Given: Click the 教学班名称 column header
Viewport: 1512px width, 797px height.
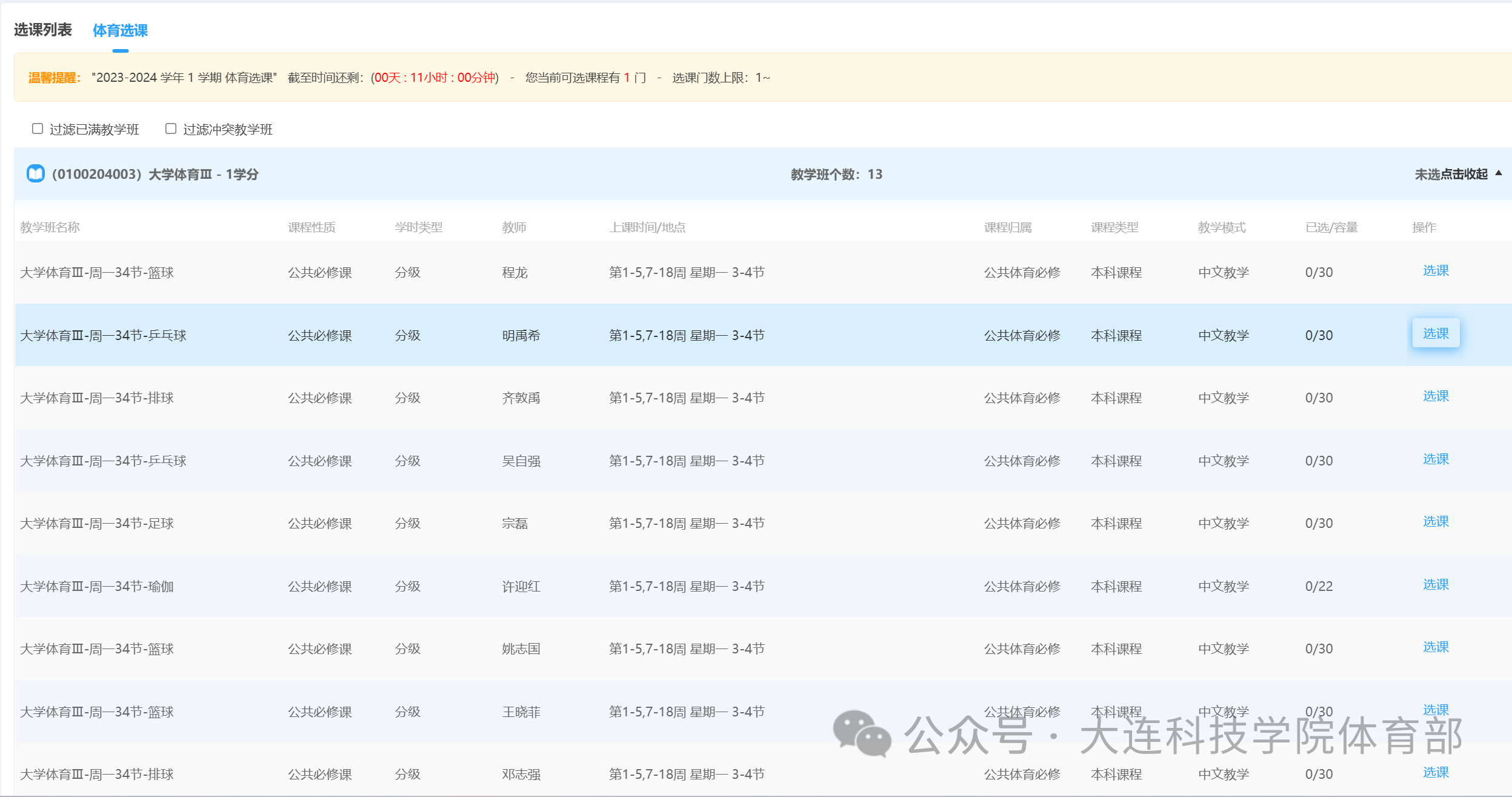Looking at the screenshot, I should [x=50, y=227].
